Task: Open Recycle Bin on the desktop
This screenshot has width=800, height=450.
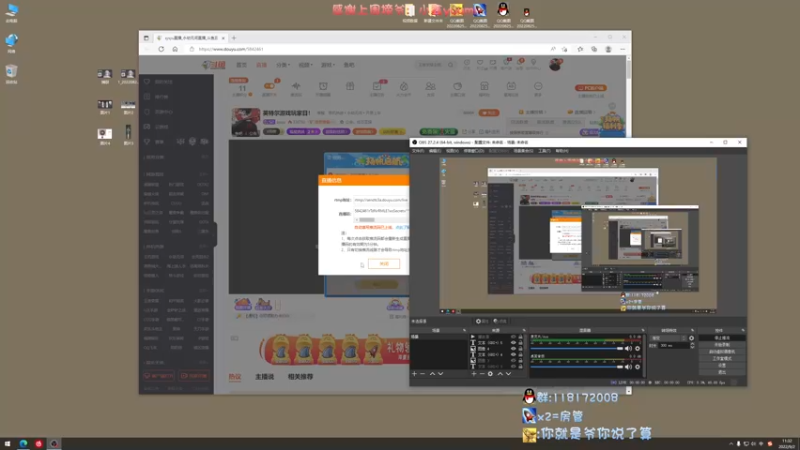Action: click(x=11, y=73)
